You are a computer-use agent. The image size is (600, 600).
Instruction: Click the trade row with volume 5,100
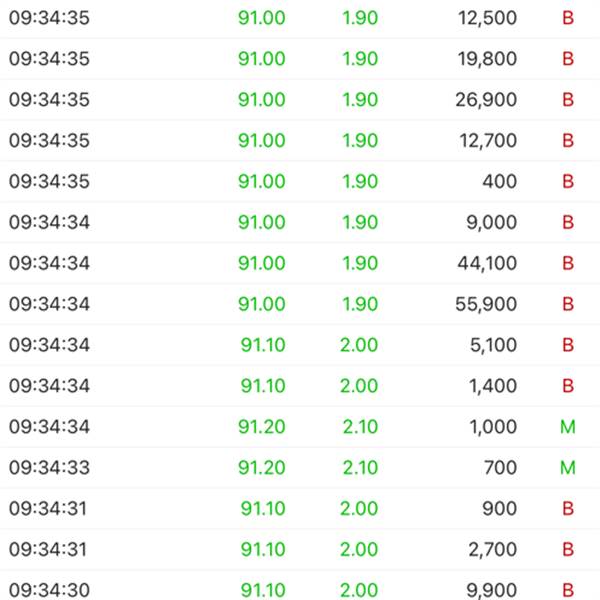pyautogui.click(x=300, y=345)
